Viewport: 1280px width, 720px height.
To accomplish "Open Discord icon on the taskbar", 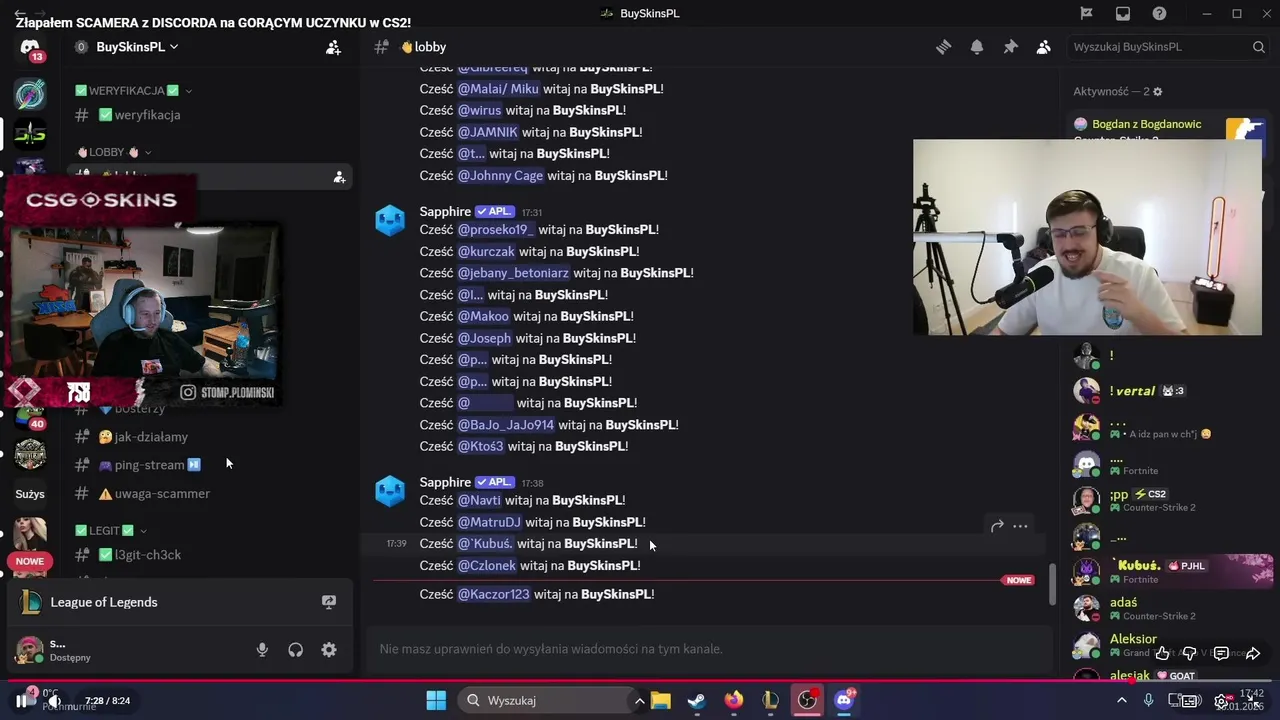I will pyautogui.click(x=844, y=700).
